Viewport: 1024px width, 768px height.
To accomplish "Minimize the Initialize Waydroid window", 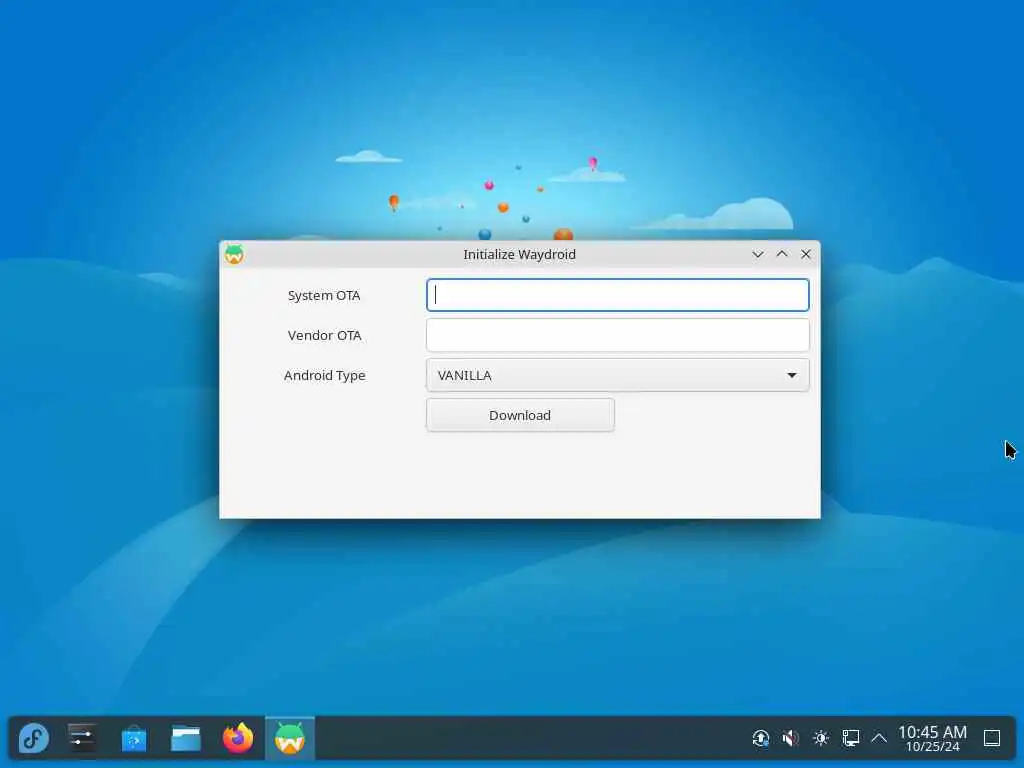I will pyautogui.click(x=758, y=254).
